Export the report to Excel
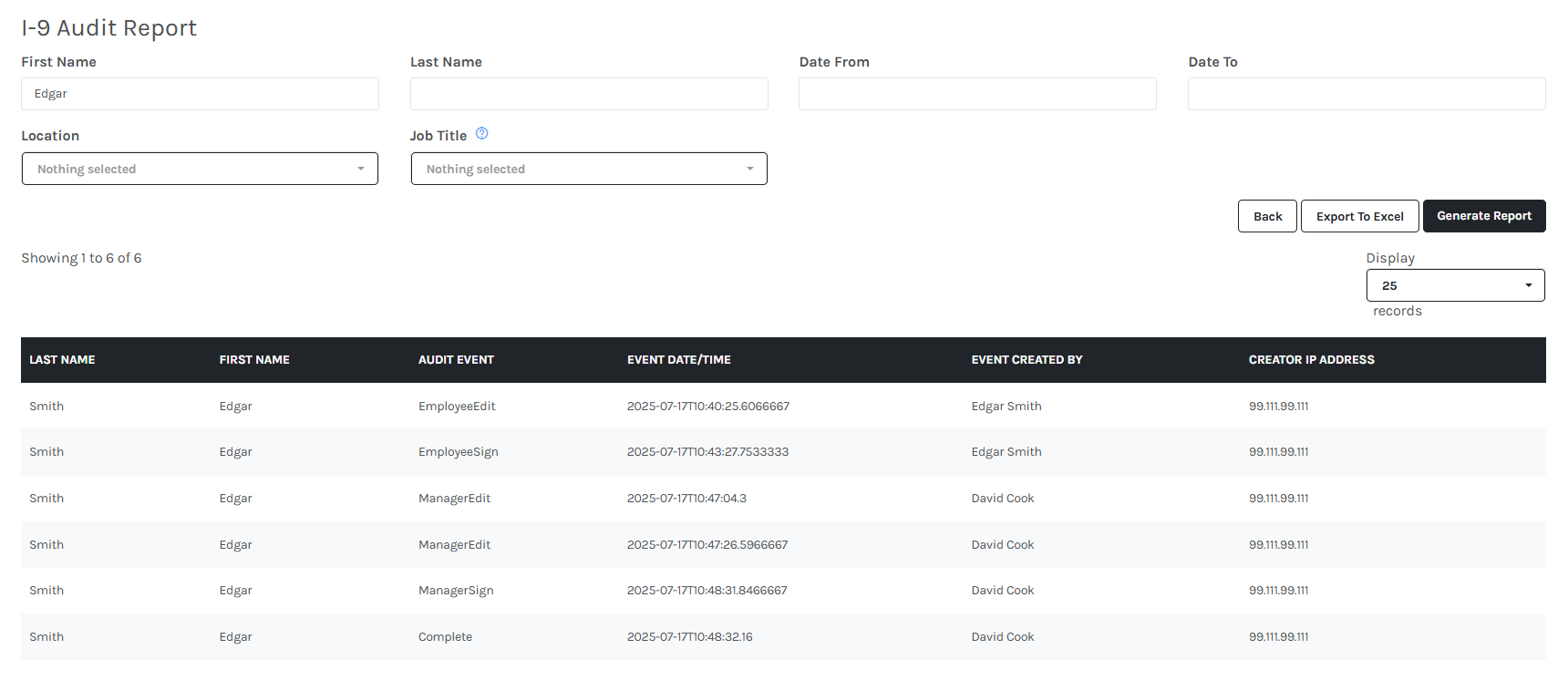This screenshot has width=1568, height=680. [1359, 216]
